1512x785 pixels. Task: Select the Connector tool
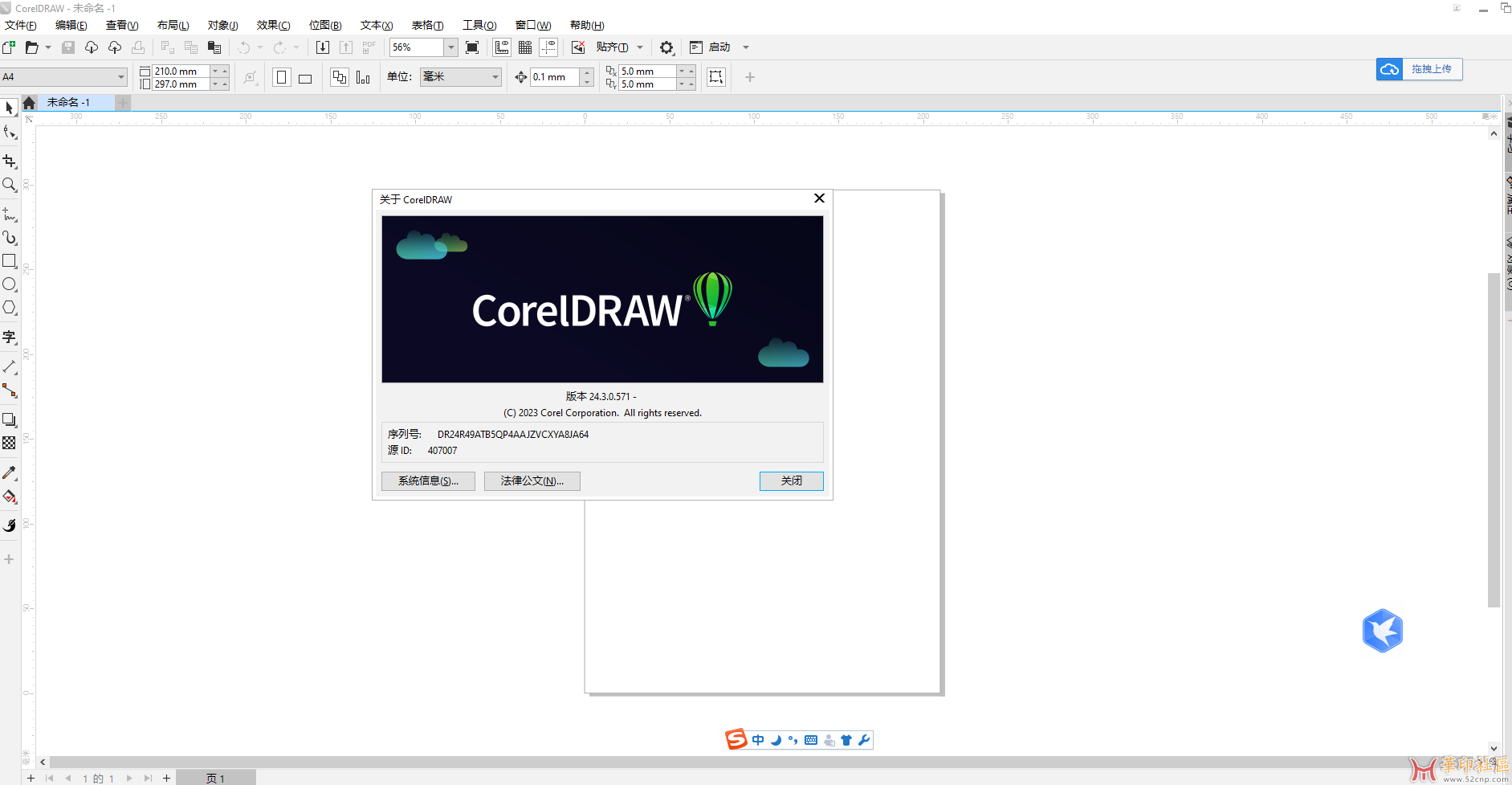tap(10, 390)
